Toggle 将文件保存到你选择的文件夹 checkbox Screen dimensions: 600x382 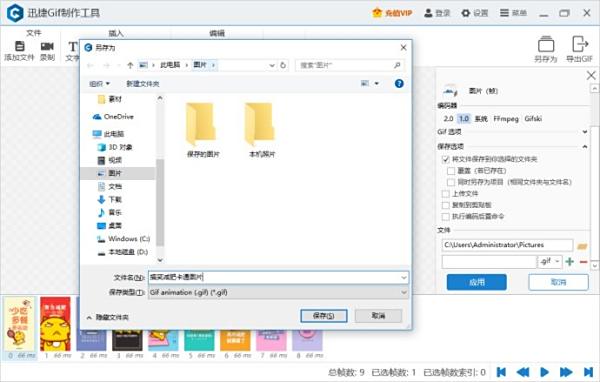(446, 159)
